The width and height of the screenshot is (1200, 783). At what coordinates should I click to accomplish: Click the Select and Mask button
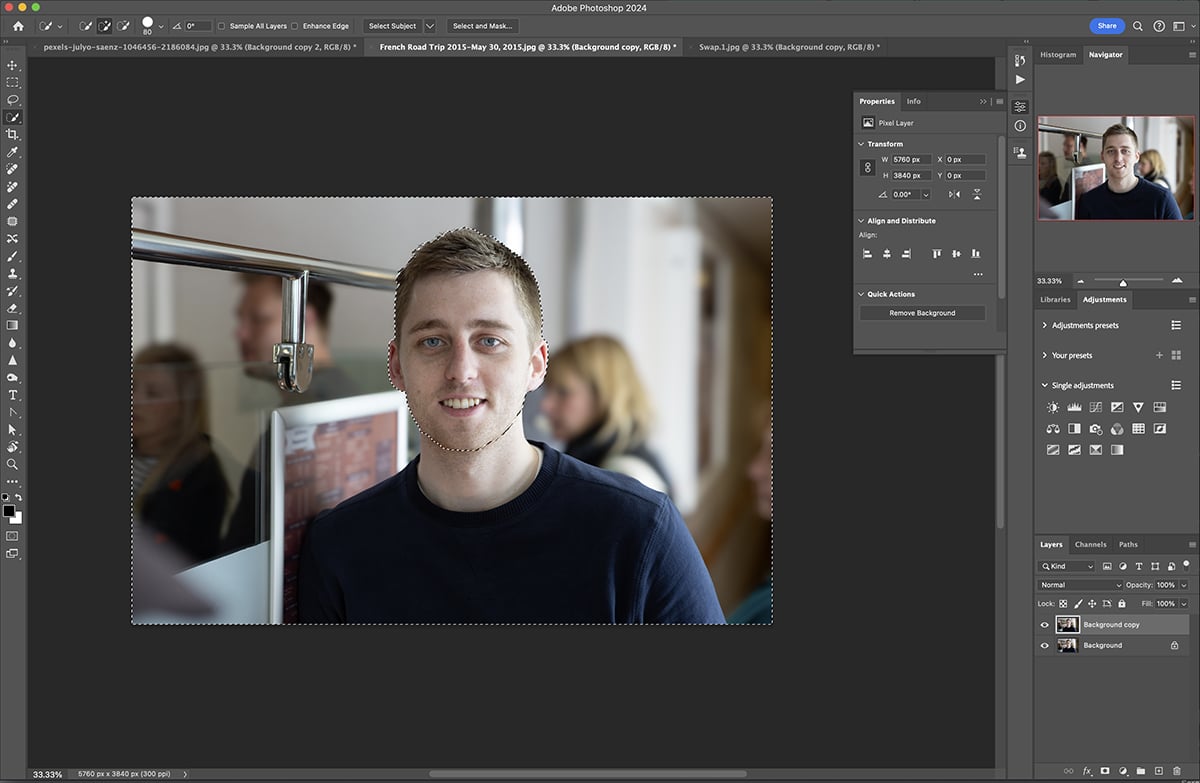pyautogui.click(x=483, y=25)
